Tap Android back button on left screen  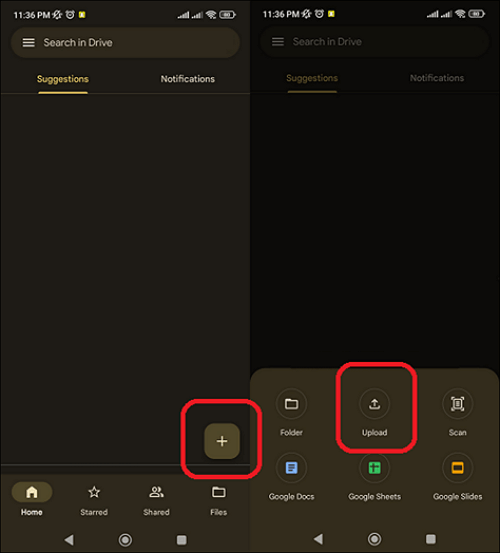(x=69, y=540)
